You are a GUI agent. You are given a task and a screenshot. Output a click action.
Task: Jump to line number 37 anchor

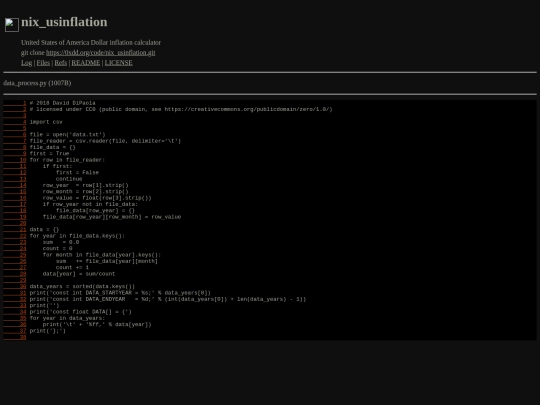point(15,331)
